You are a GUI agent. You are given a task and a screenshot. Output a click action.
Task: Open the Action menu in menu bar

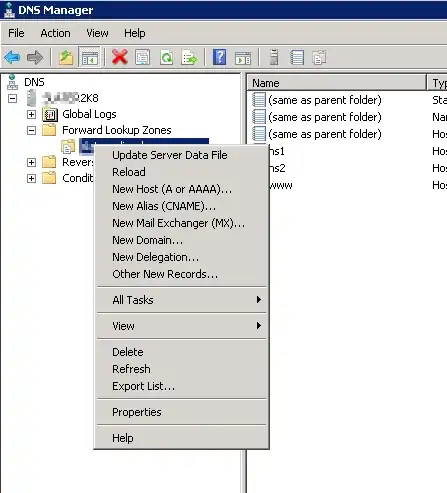tap(55, 33)
